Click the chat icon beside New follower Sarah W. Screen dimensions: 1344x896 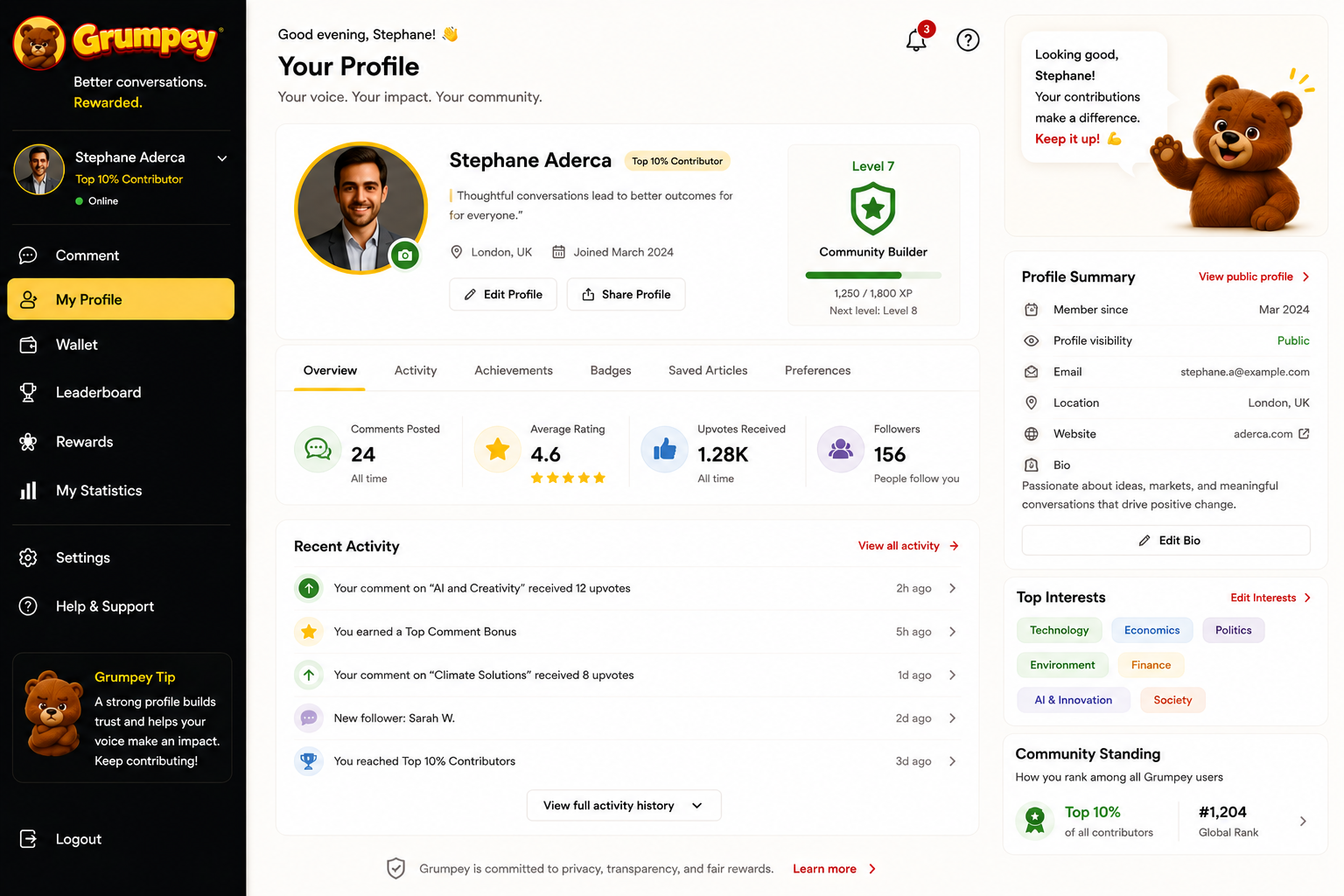[x=309, y=718]
